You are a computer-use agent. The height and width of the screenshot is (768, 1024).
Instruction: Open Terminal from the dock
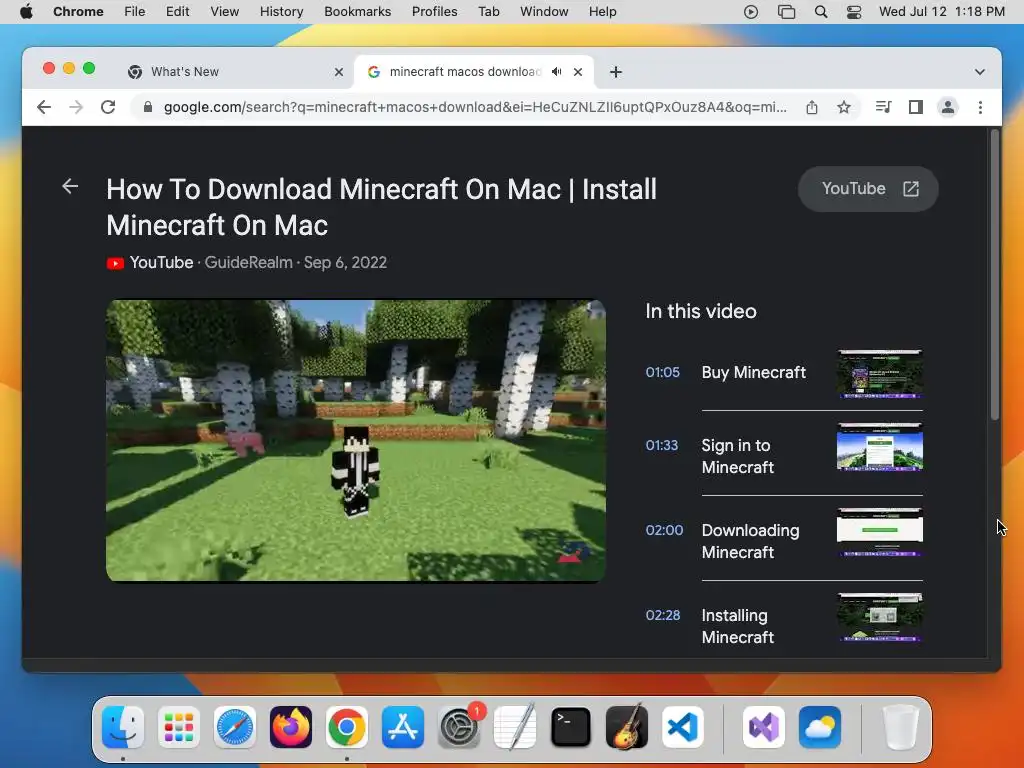[571, 727]
